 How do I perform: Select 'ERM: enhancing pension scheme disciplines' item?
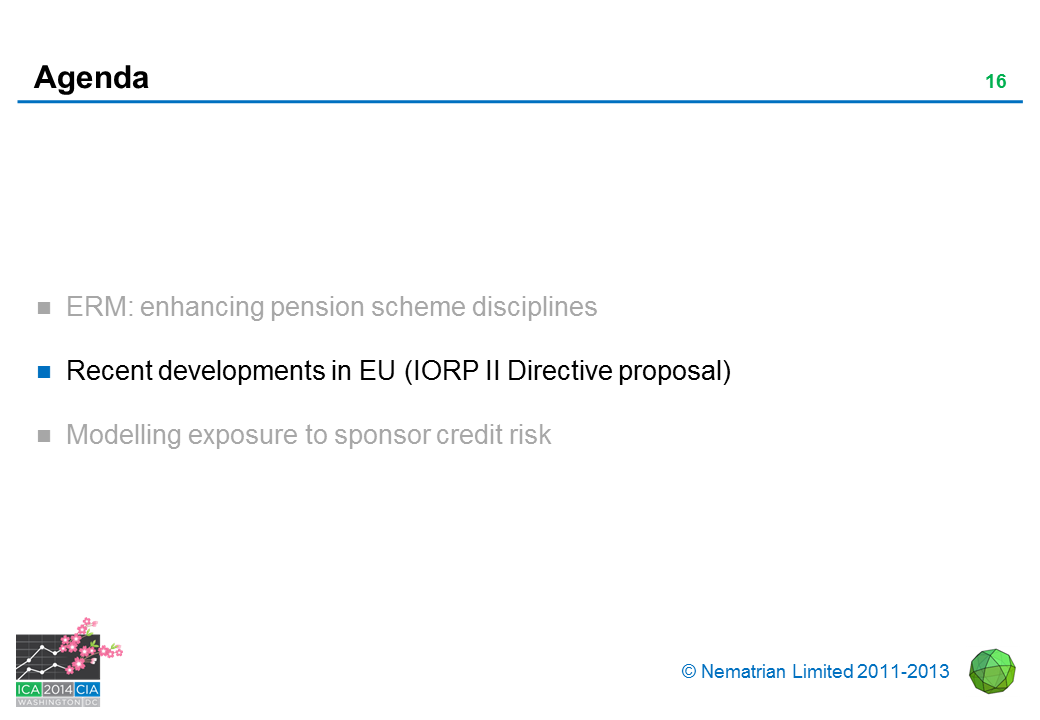[331, 307]
